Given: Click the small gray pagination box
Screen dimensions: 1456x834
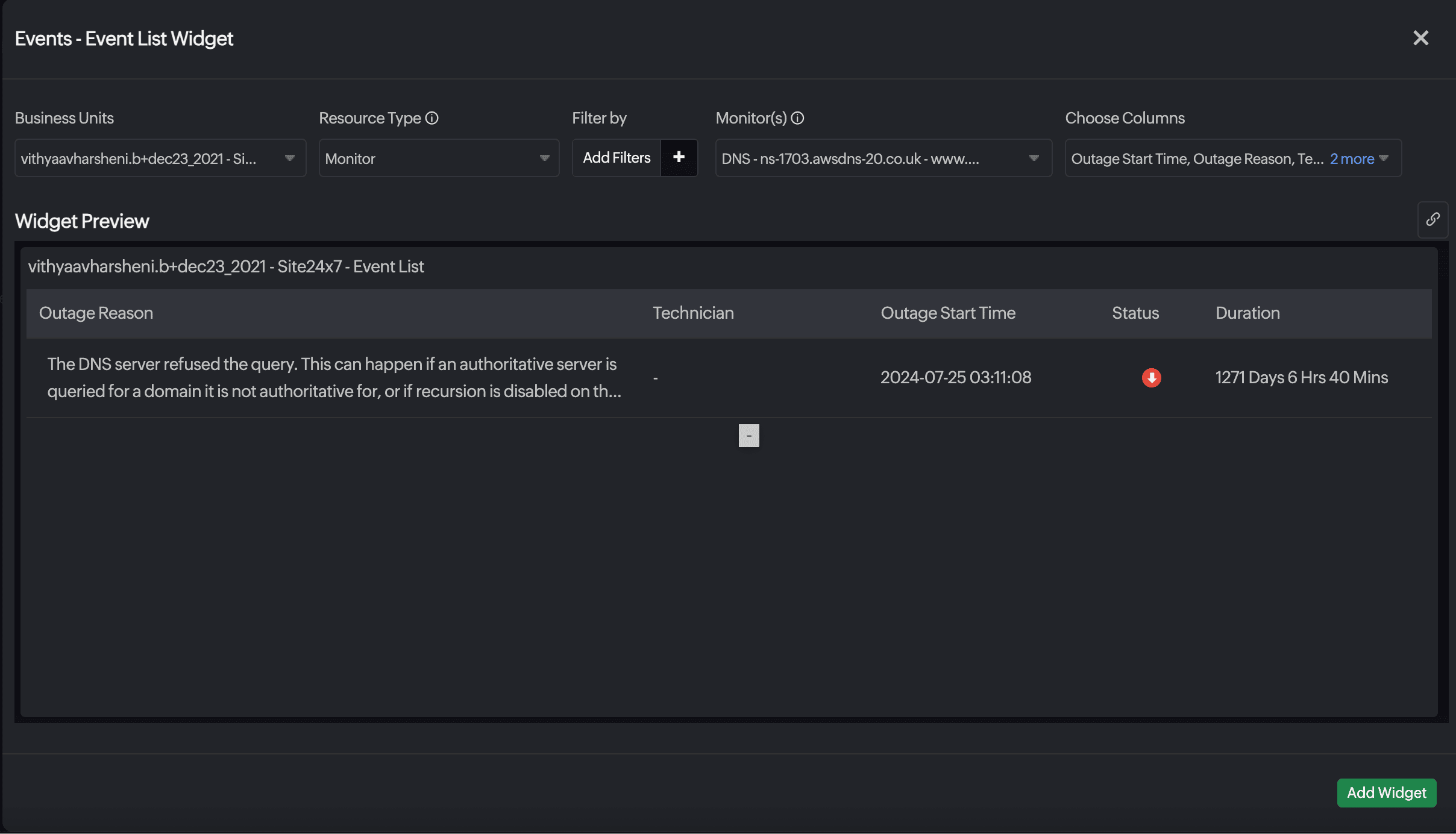Looking at the screenshot, I should click(x=748, y=436).
